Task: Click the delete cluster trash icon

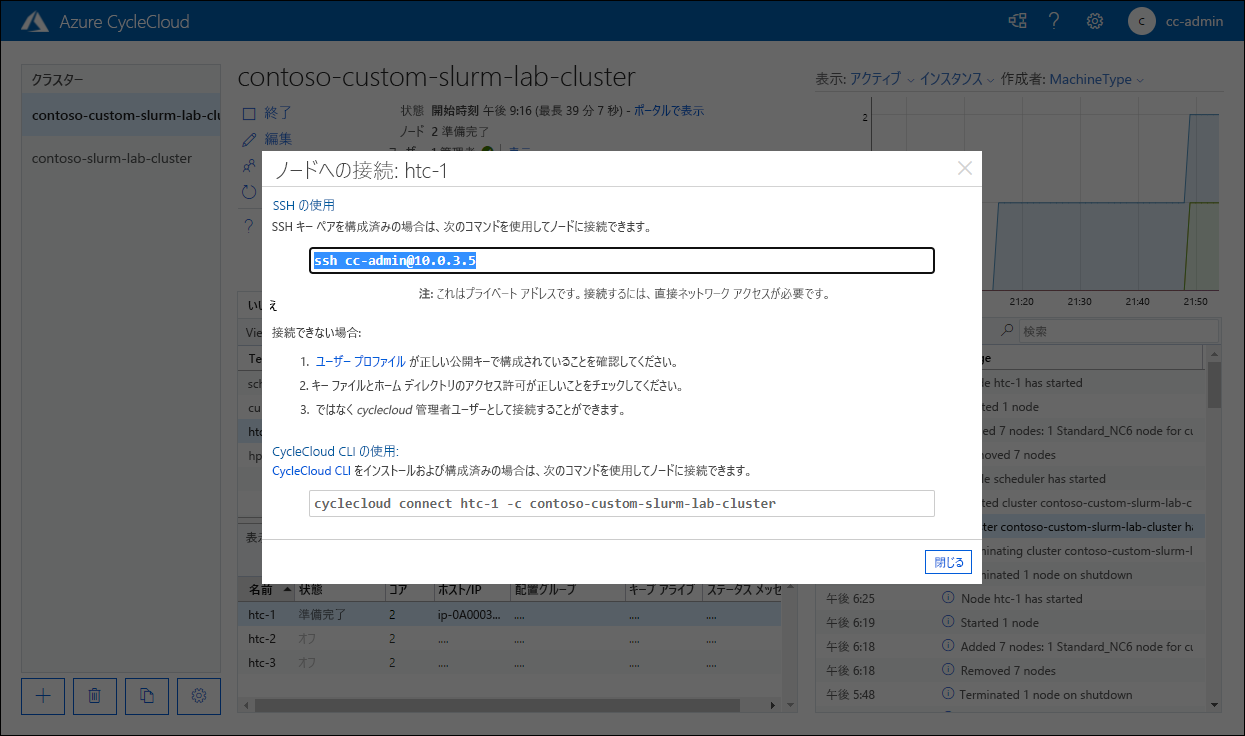Action: pos(95,696)
